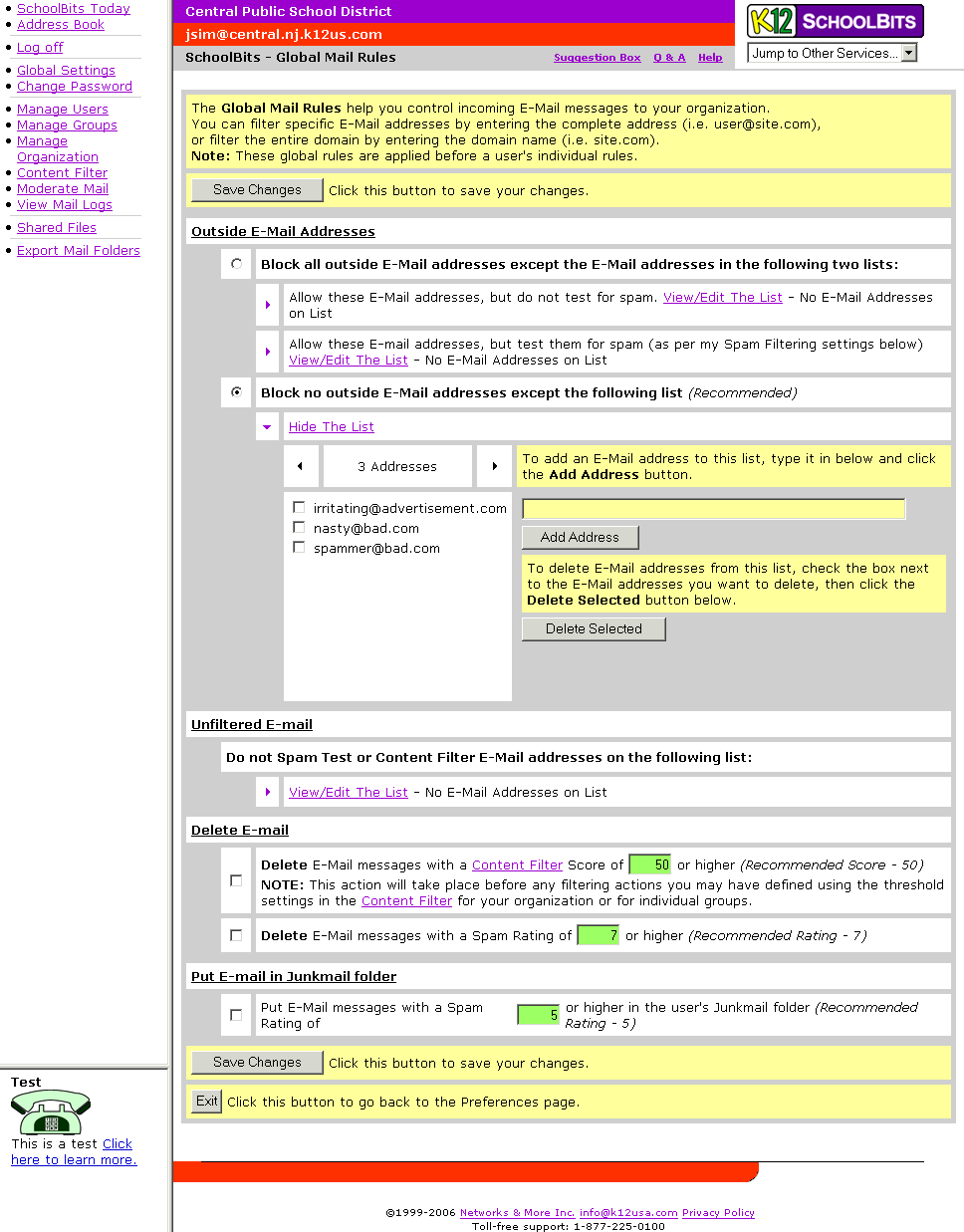Click the top Save Changes button
Viewport: 964px width, 1232px height.
[x=257, y=189]
